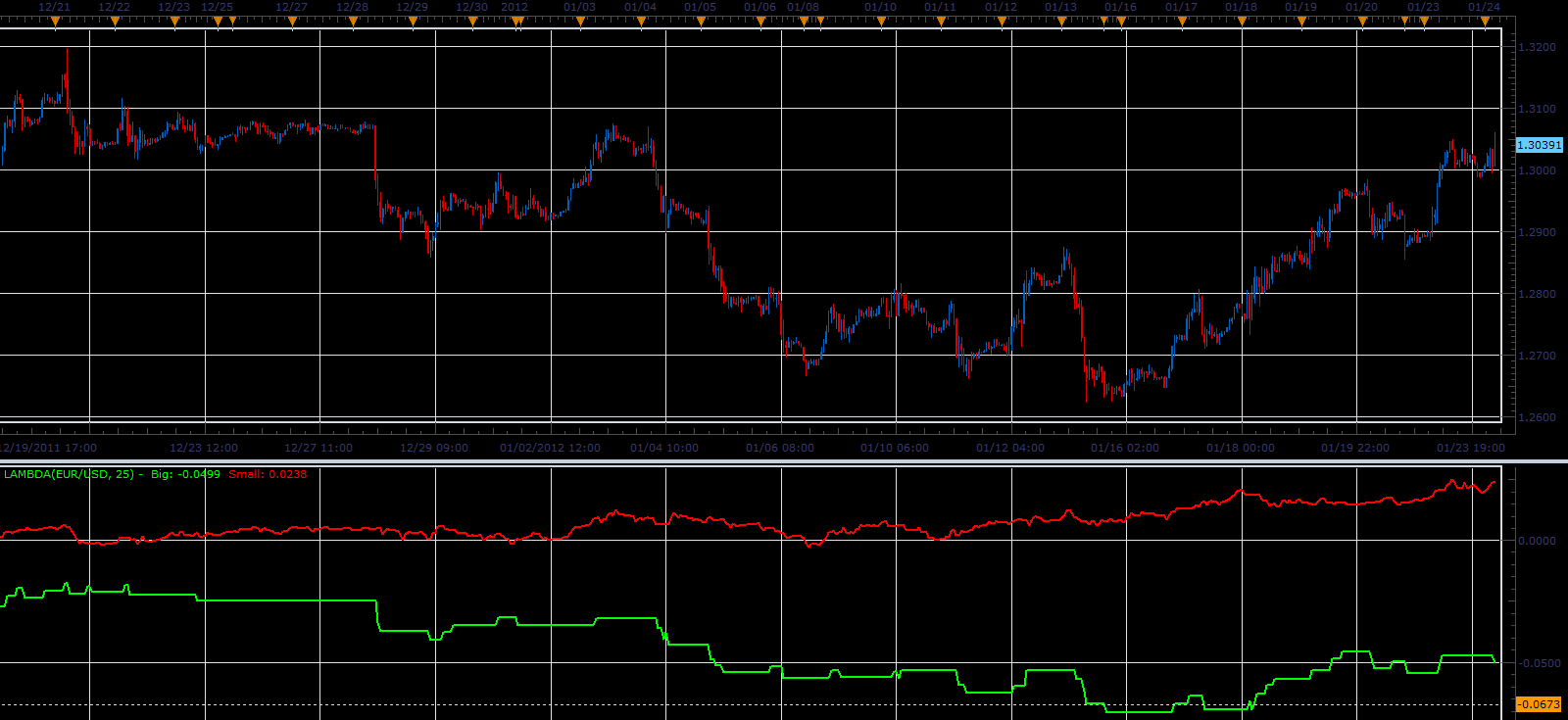Viewport: 1568px width, 720px height.
Task: Select the orange marker under 01/05
Action: [700, 21]
